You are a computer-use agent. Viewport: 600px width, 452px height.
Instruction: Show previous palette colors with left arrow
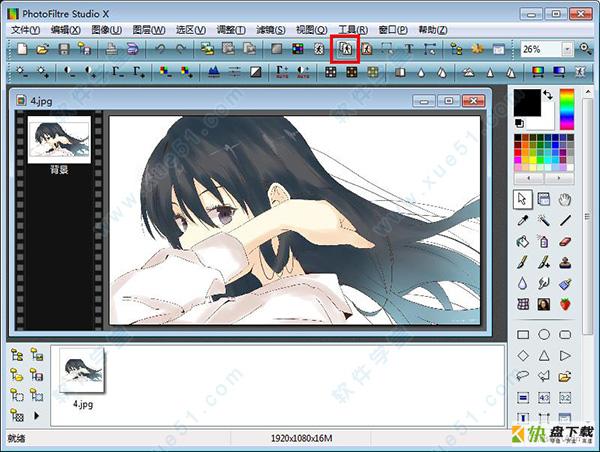coord(529,178)
